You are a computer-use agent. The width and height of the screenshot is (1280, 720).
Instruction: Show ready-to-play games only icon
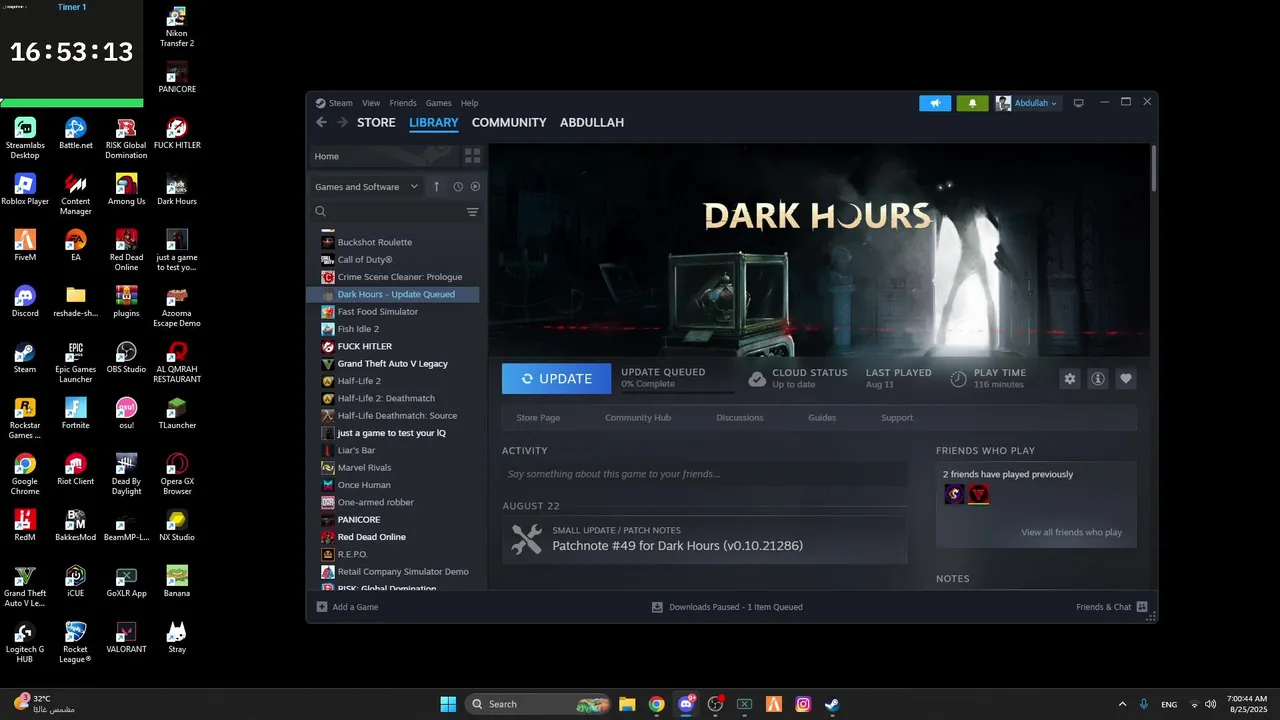(475, 187)
